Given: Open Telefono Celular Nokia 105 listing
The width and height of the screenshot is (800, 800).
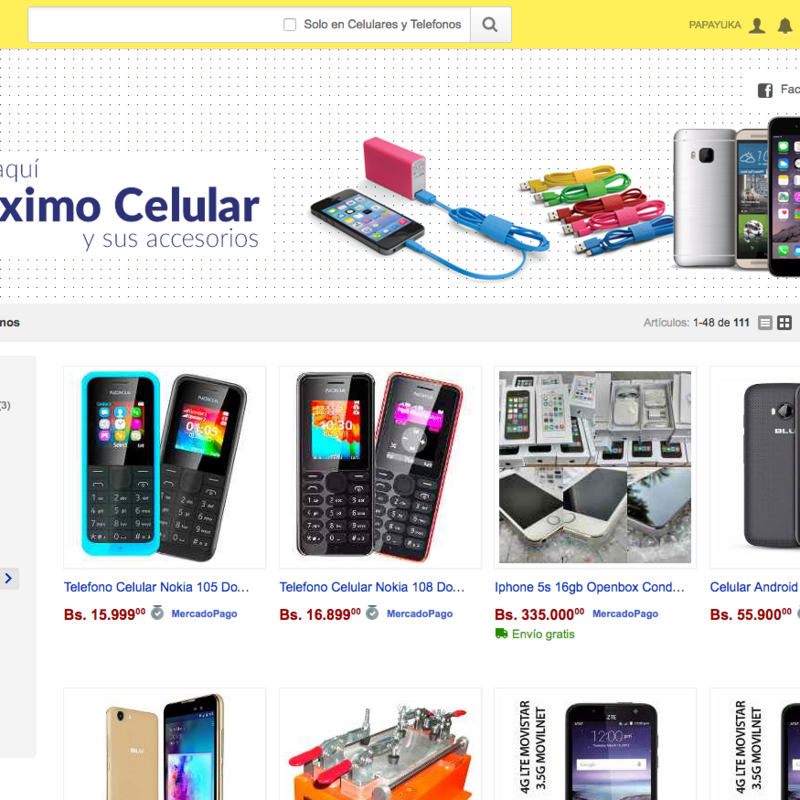Looking at the screenshot, I should point(157,587).
